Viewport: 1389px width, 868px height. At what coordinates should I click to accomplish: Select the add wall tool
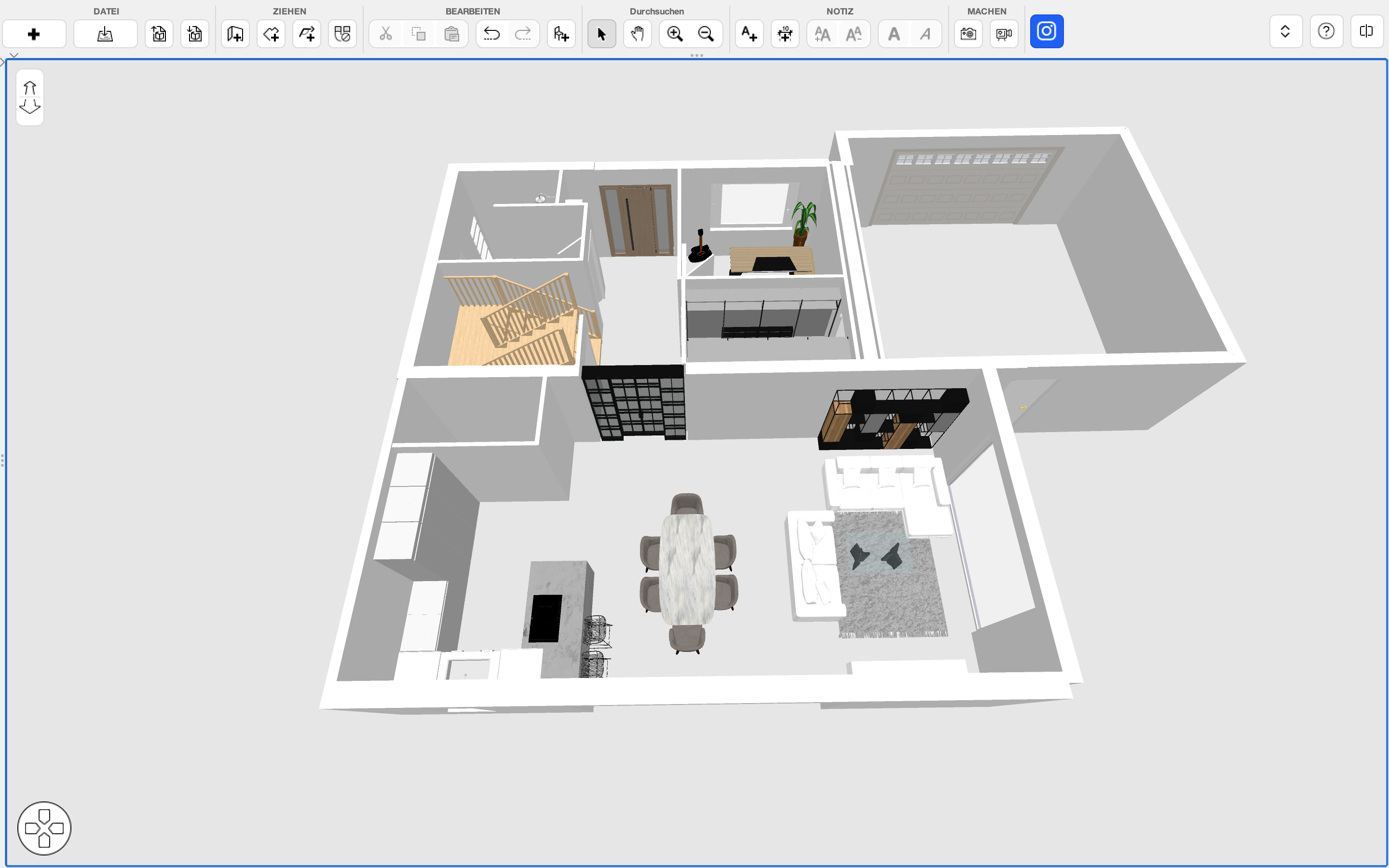[235, 34]
